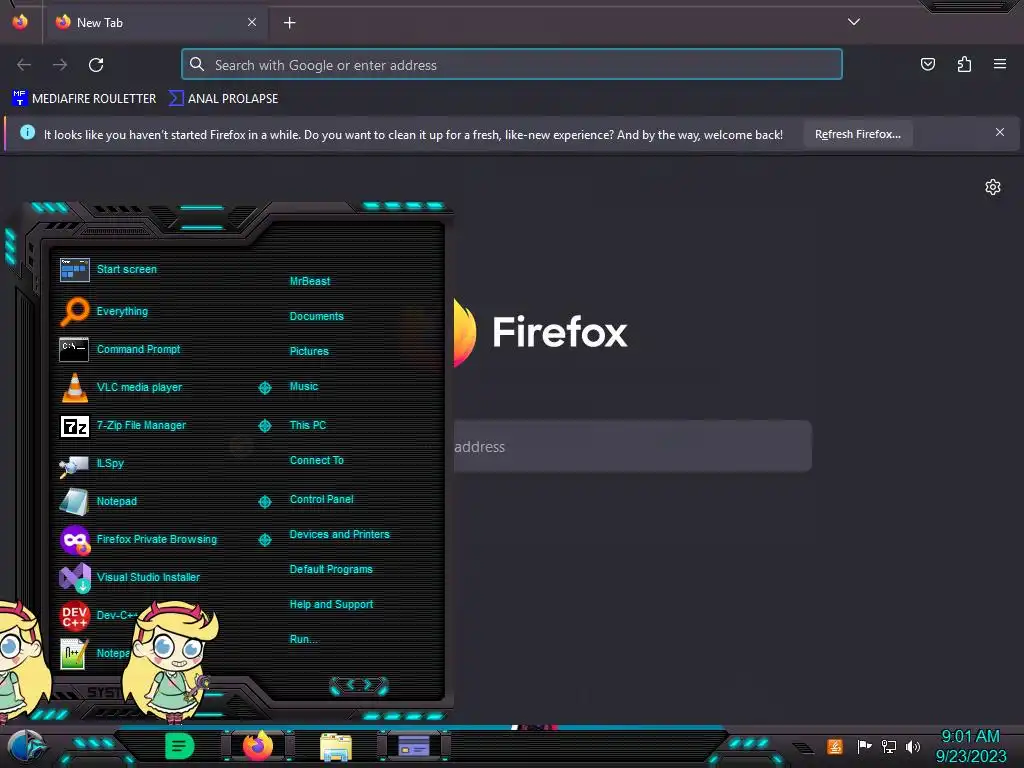Click Run... in start menu
Screen dimensions: 1024x768
pos(304,639)
